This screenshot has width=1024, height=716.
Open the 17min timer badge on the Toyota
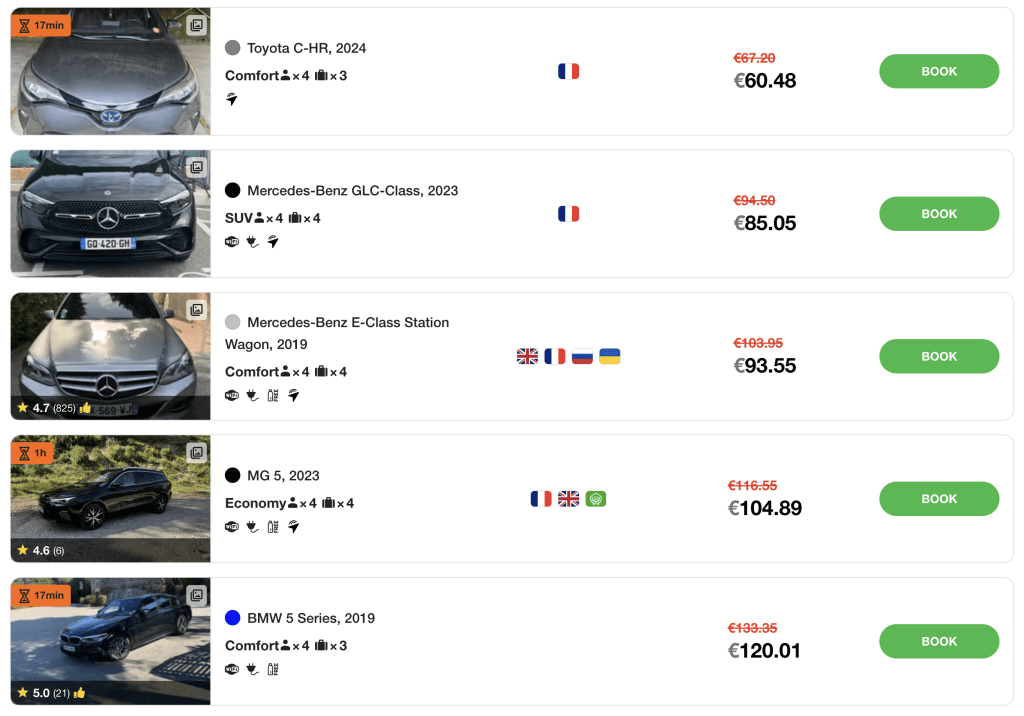tap(41, 24)
